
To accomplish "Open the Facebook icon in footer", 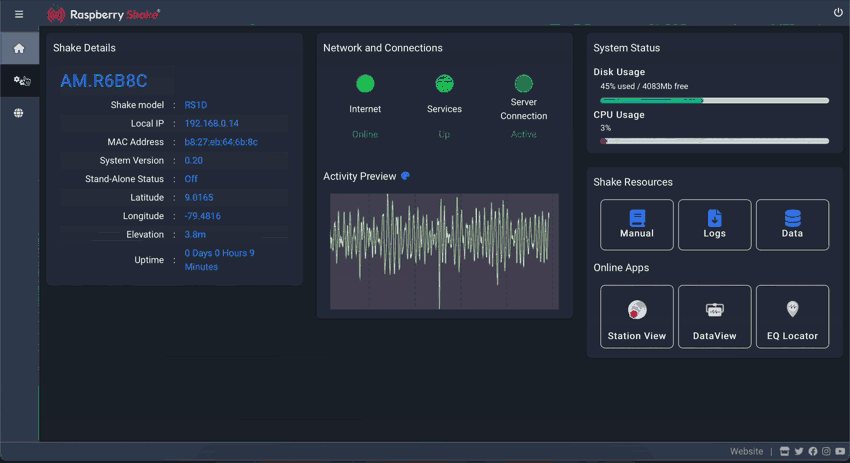I will pos(813,451).
